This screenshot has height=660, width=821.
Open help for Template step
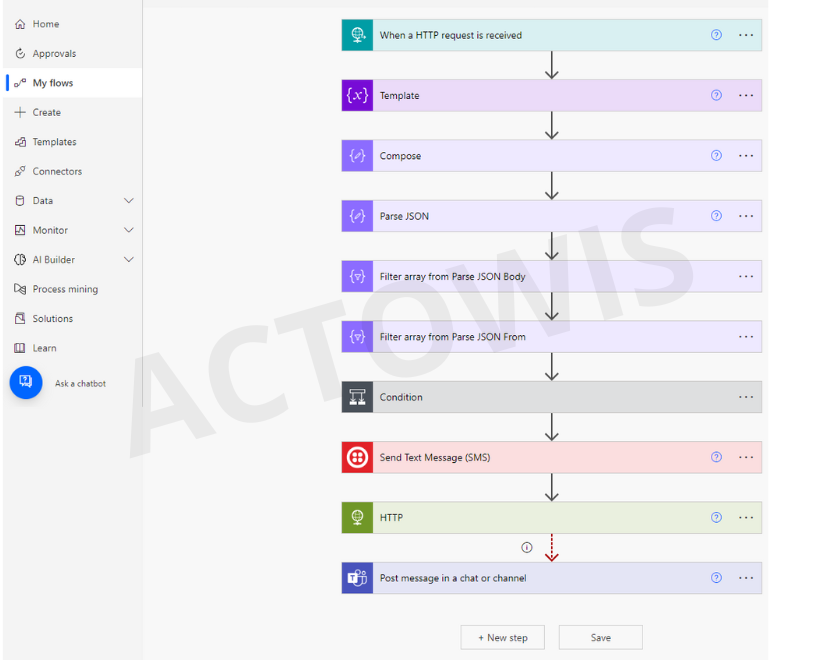click(x=716, y=95)
